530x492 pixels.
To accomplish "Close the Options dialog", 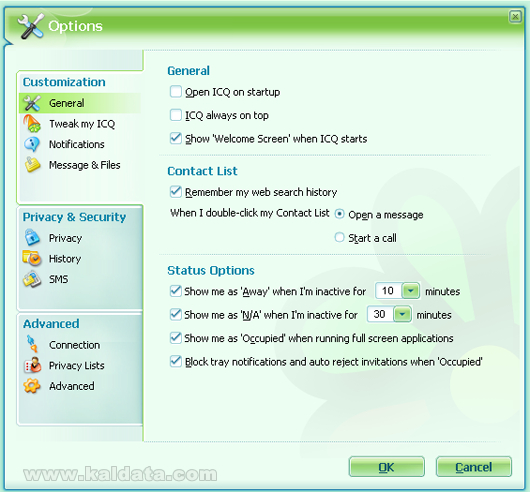I will point(515,16).
